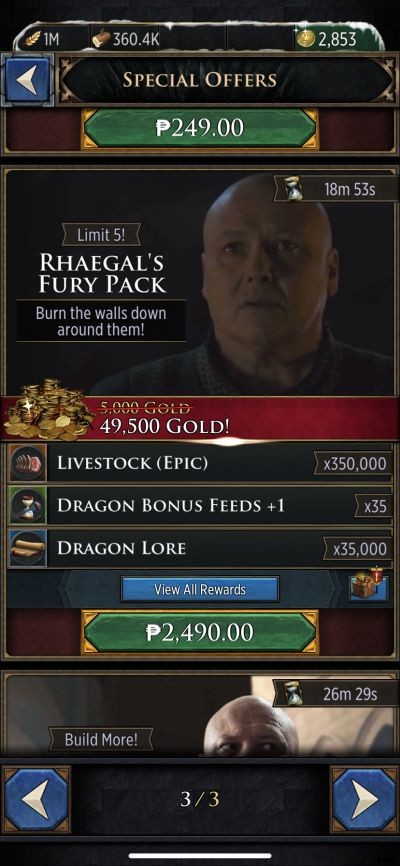Purchase the ₱249.00 offer
Image resolution: width=400 pixels, height=866 pixels.
pyautogui.click(x=200, y=128)
